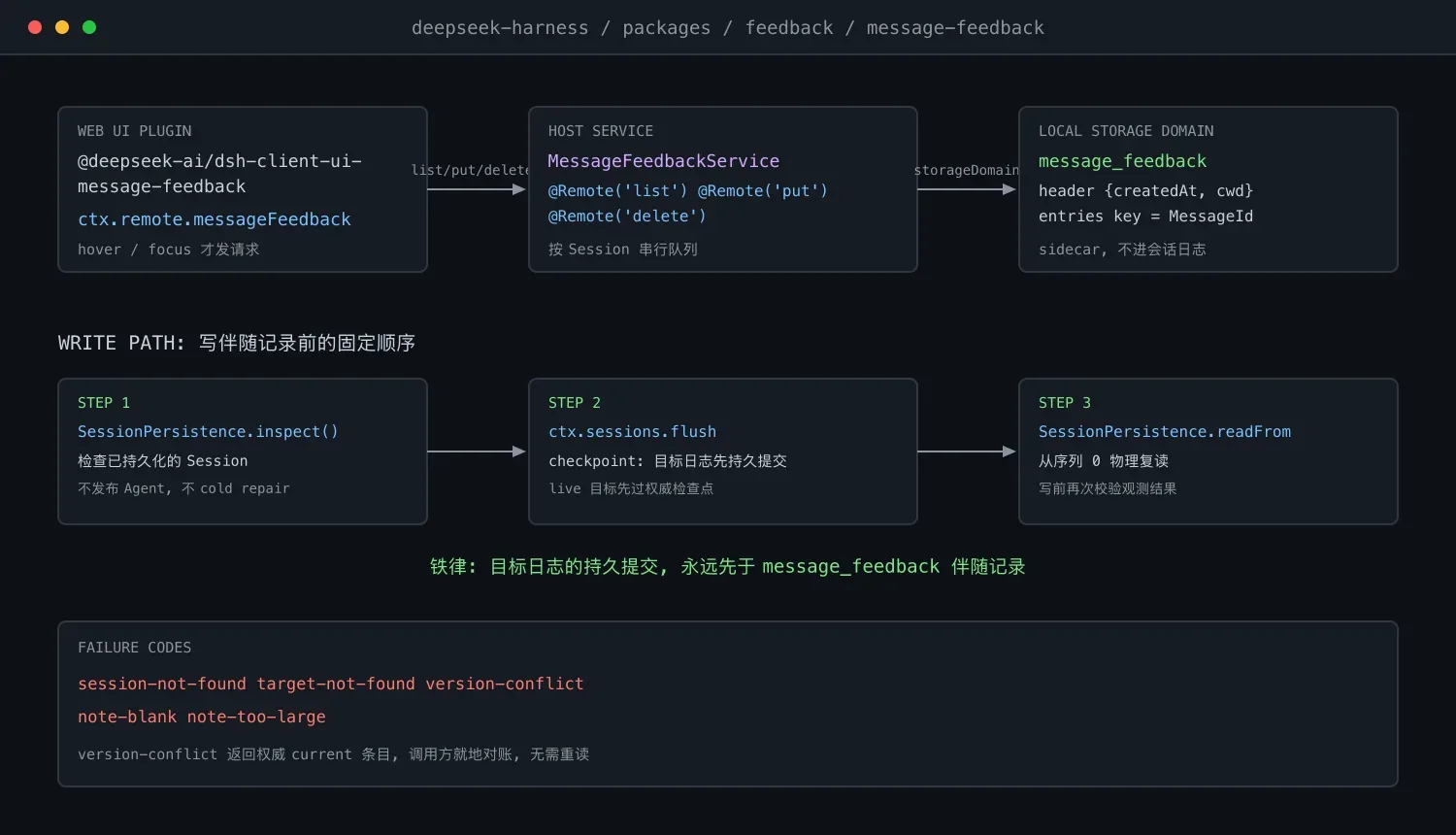Click the @deepseek-ai/dsh-client-ui-message-feedback package name

[x=219, y=174]
